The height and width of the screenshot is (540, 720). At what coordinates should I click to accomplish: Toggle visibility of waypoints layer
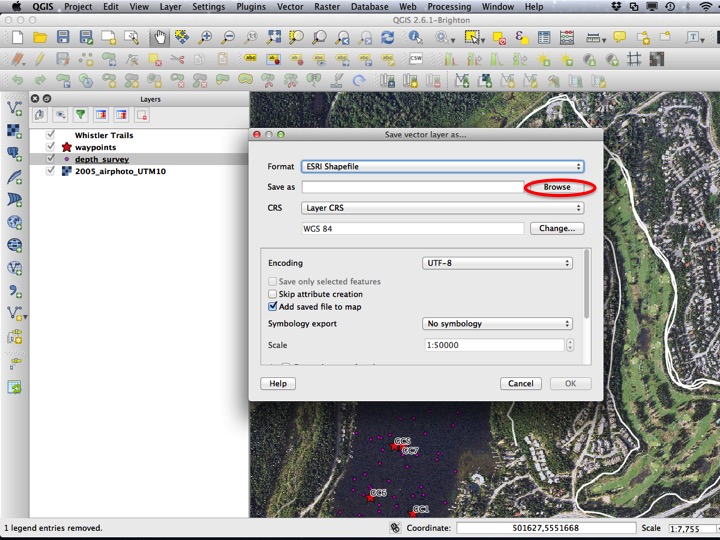click(x=51, y=146)
